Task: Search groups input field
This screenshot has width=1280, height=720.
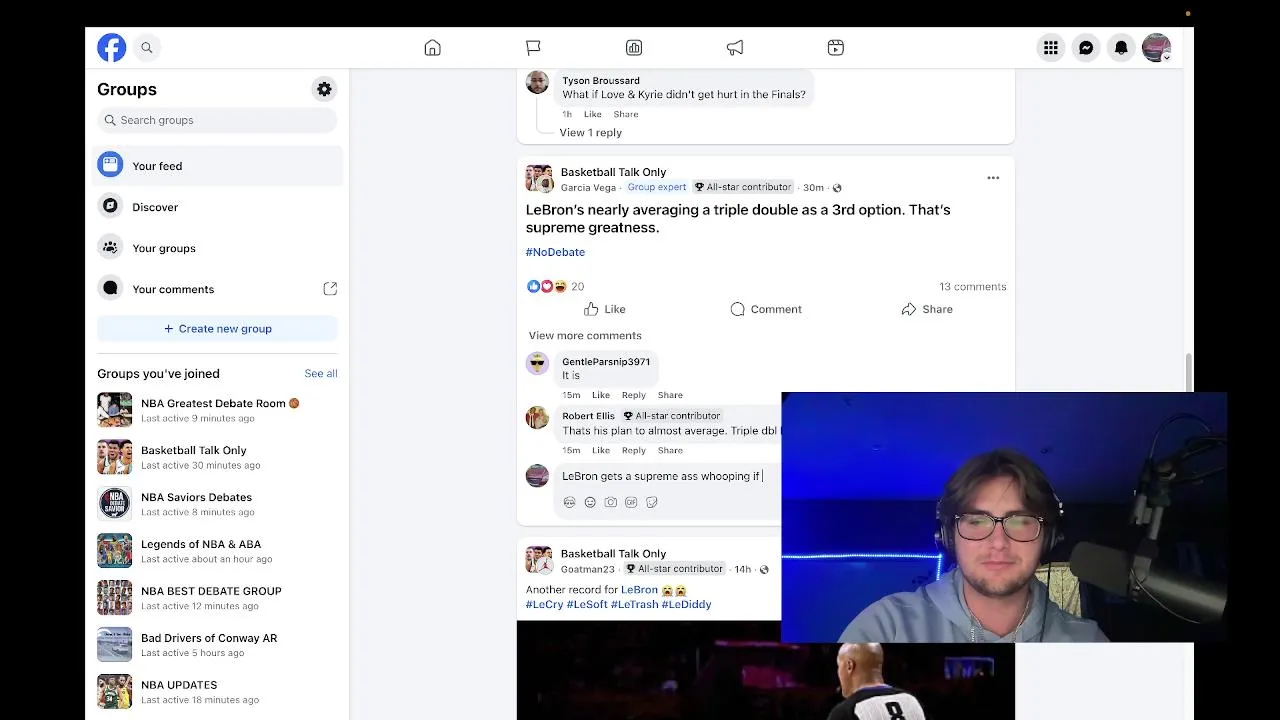Action: click(217, 120)
